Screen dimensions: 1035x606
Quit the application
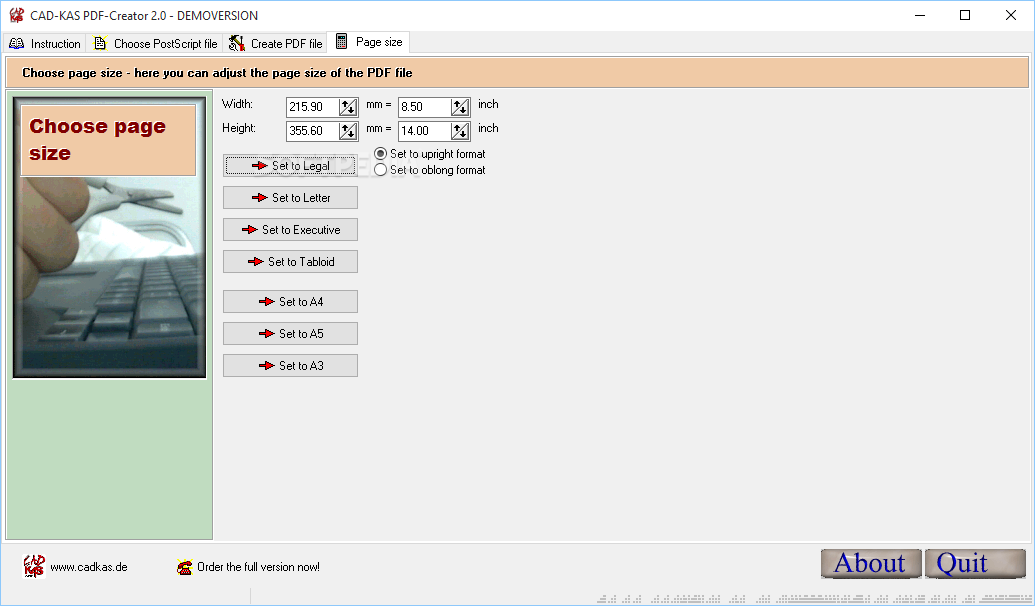(976, 564)
